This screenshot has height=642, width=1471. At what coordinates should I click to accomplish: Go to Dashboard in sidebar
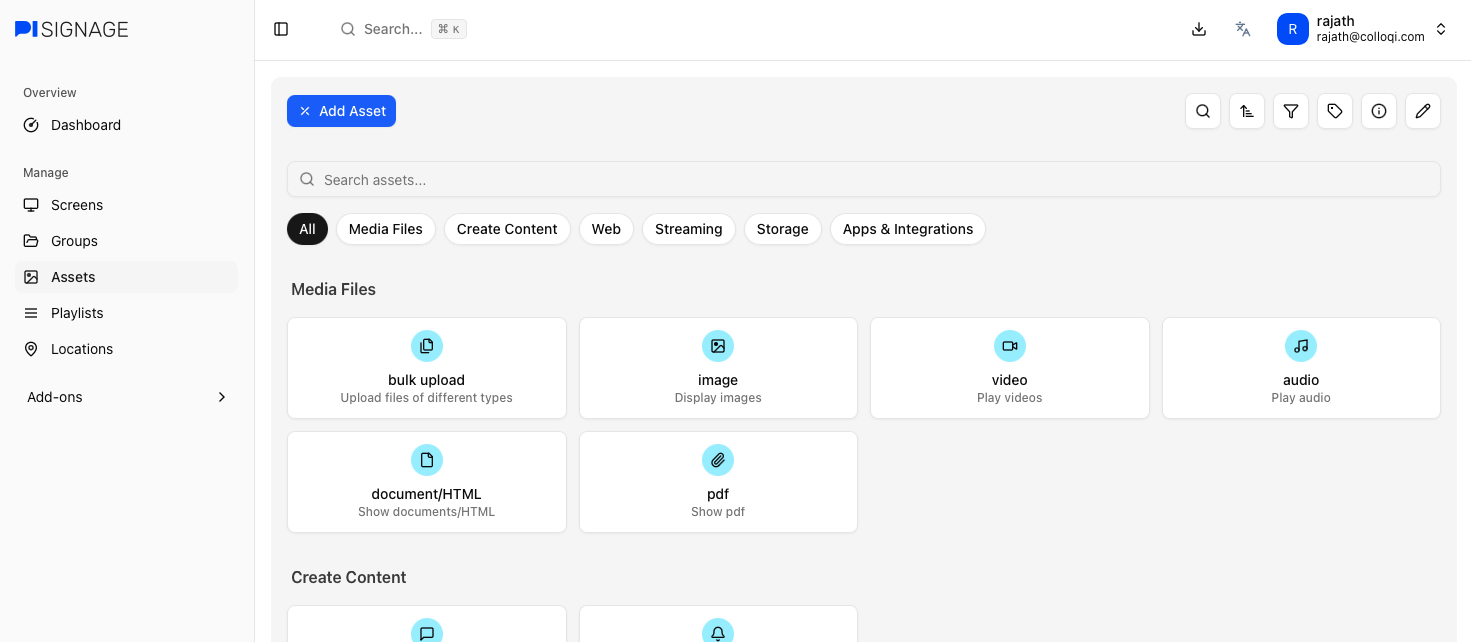85,125
